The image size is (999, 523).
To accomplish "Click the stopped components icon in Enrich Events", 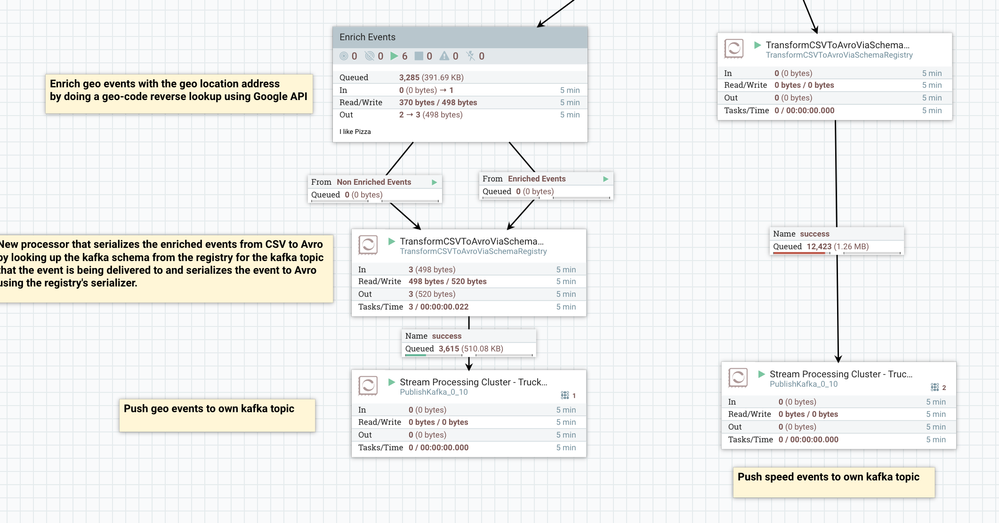I will click(419, 56).
